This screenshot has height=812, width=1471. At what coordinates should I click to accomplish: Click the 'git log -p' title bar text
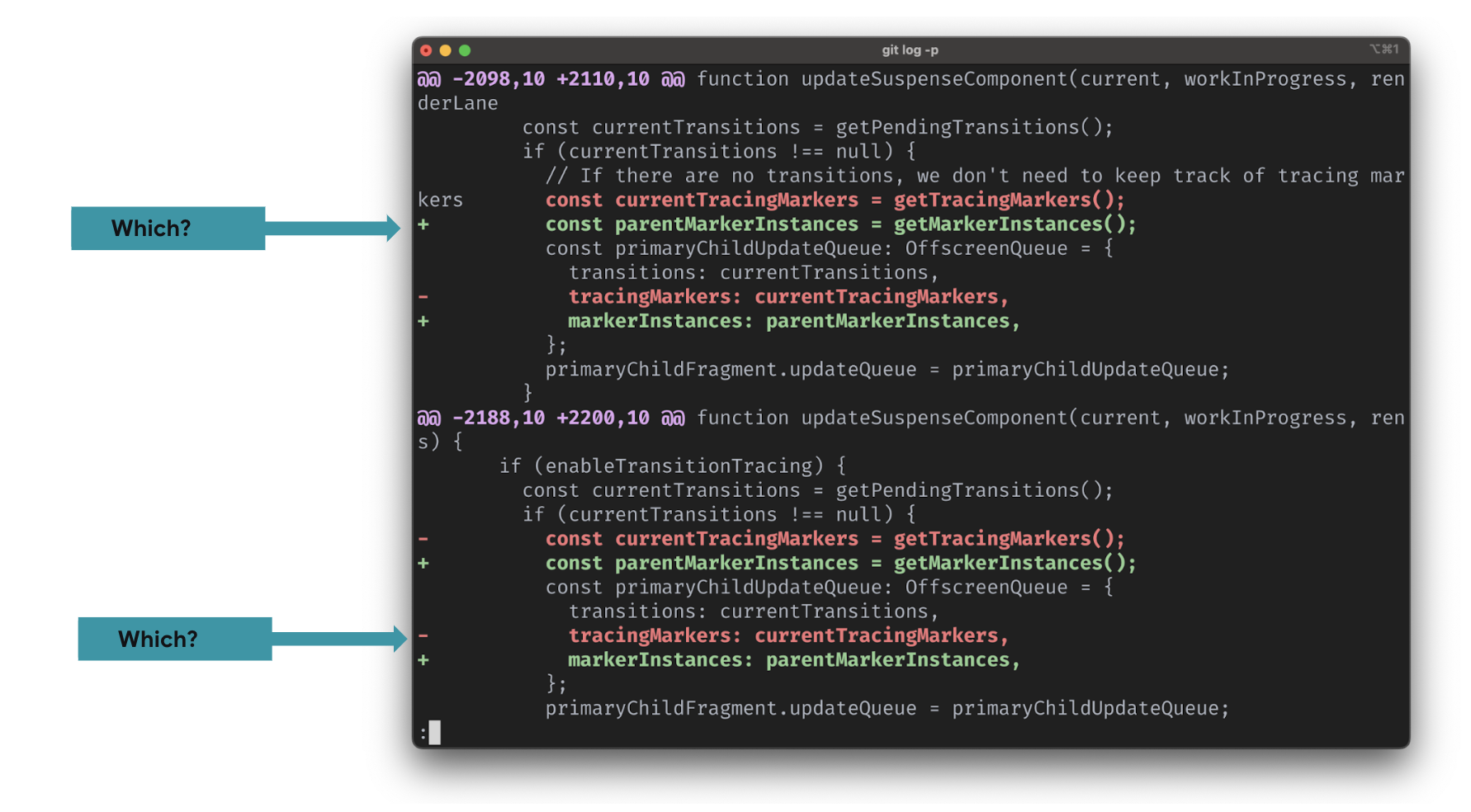pyautogui.click(x=909, y=50)
